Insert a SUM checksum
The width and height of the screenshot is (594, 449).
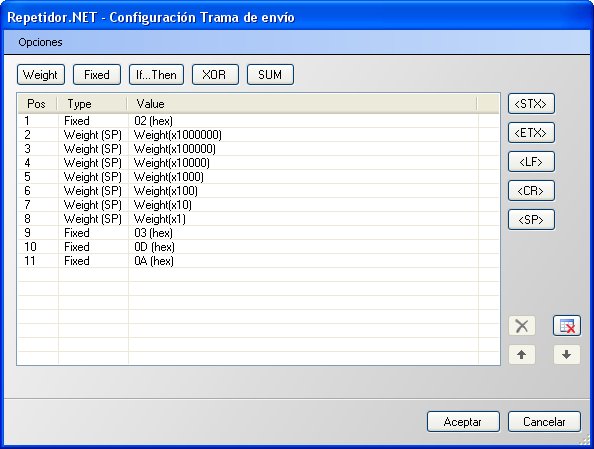[270, 75]
